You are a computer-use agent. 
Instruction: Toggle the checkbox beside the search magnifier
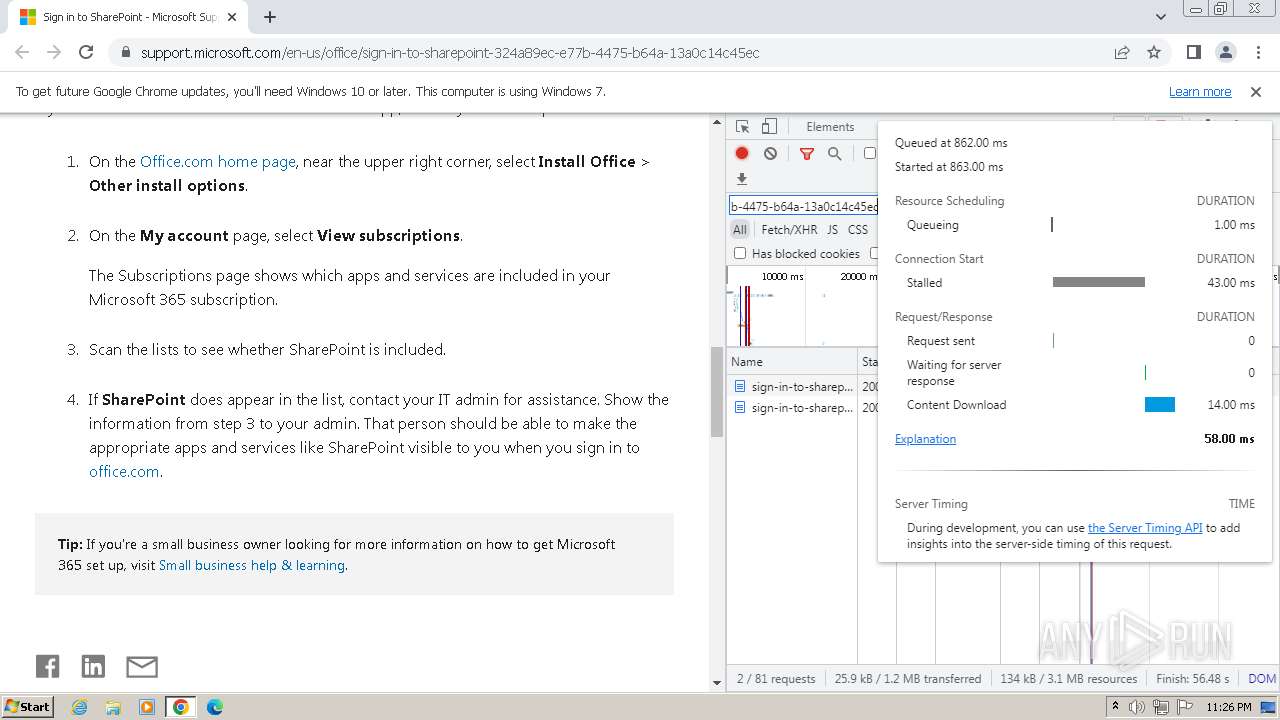[869, 153]
